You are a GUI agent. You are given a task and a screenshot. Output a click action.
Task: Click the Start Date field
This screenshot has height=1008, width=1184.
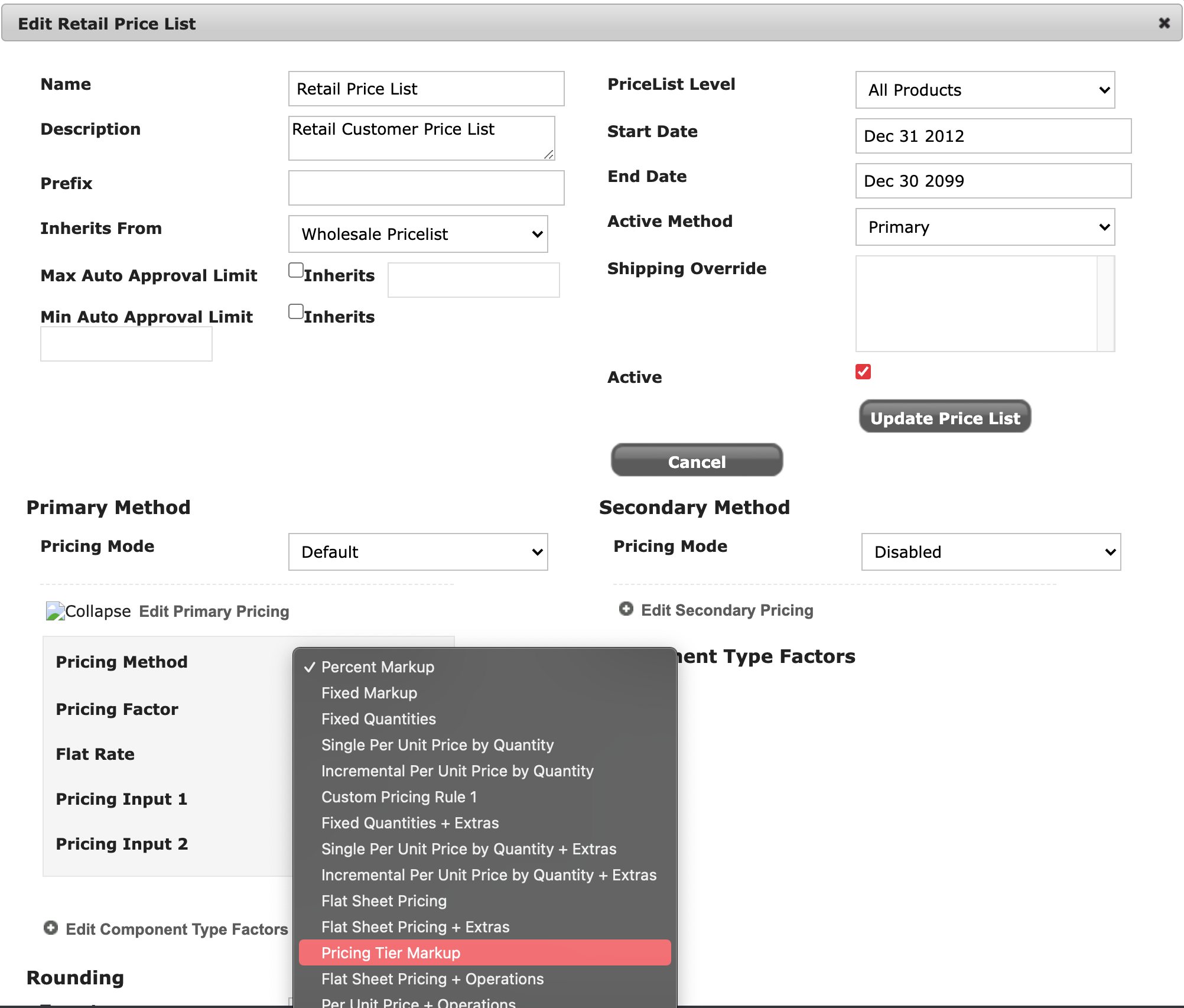(x=993, y=136)
